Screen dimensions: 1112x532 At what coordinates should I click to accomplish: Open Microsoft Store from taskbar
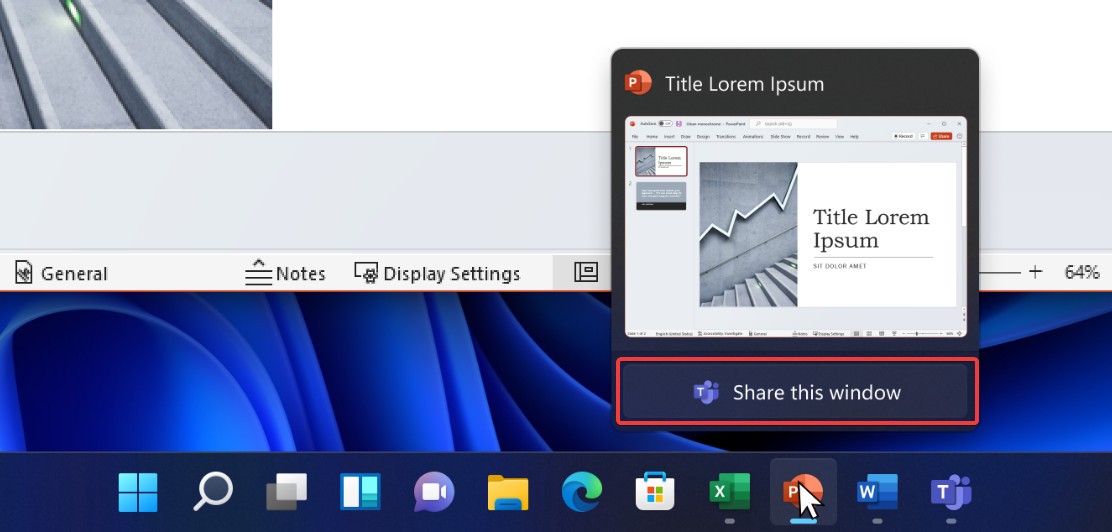pyautogui.click(x=655, y=492)
